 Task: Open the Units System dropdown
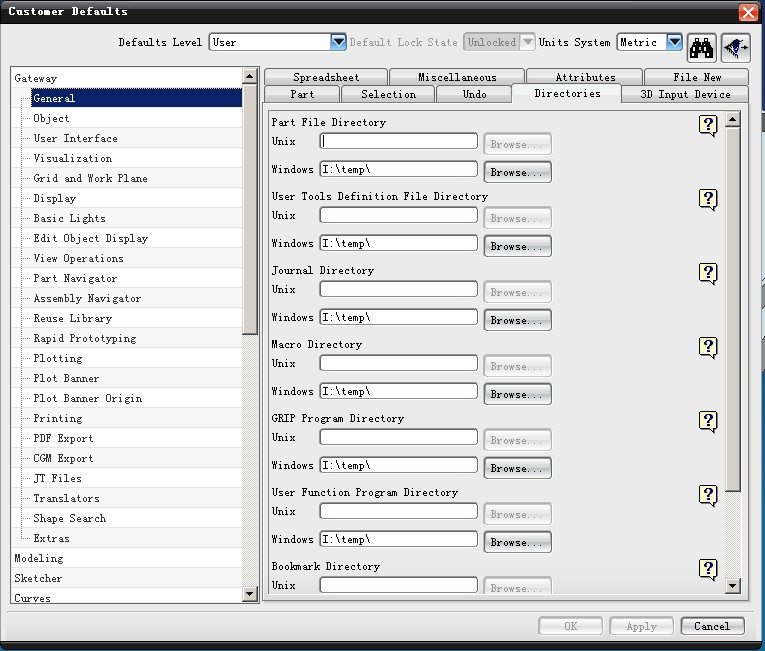[x=674, y=42]
